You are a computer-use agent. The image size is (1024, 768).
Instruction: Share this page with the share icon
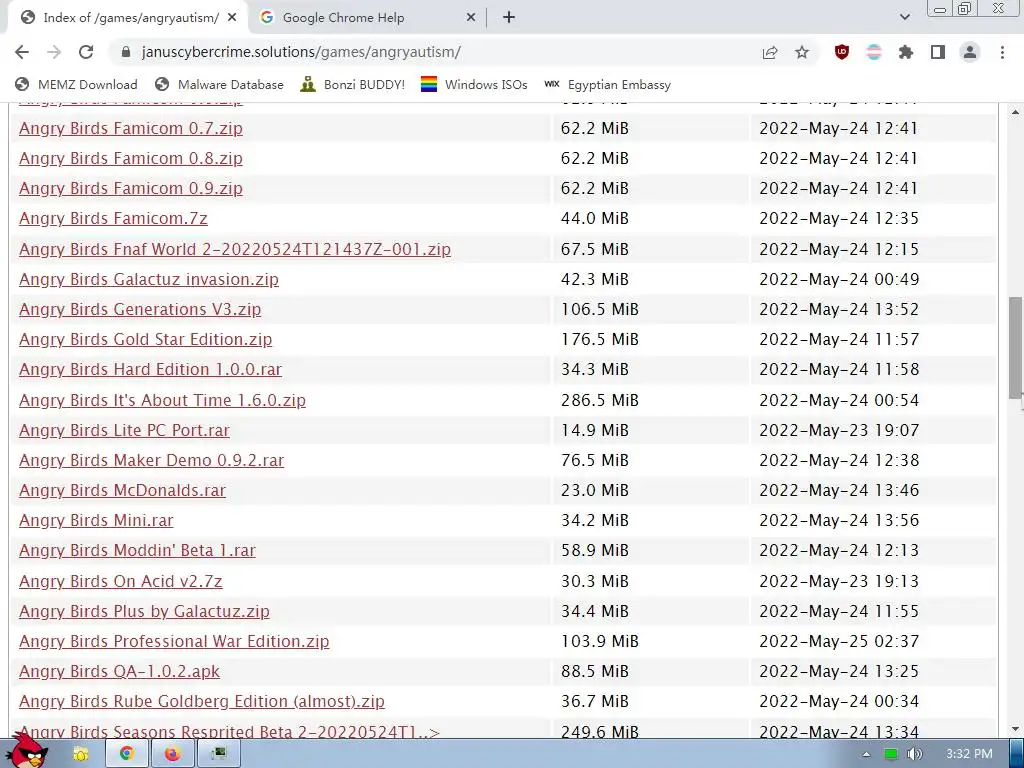tap(770, 52)
